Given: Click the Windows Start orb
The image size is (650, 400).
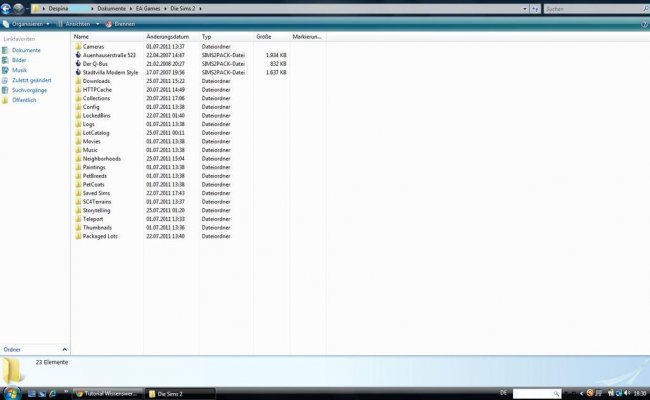Looking at the screenshot, I should click(x=12, y=393).
